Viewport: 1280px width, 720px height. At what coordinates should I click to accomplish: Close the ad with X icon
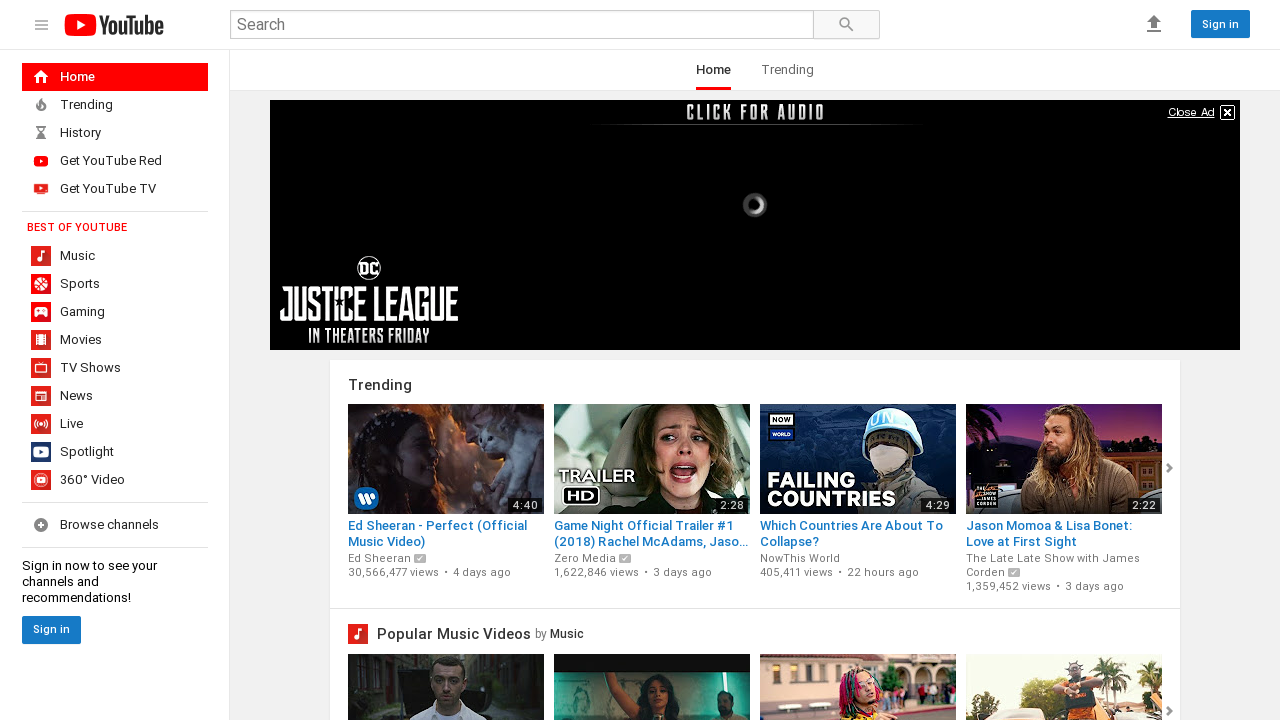pos(1227,112)
